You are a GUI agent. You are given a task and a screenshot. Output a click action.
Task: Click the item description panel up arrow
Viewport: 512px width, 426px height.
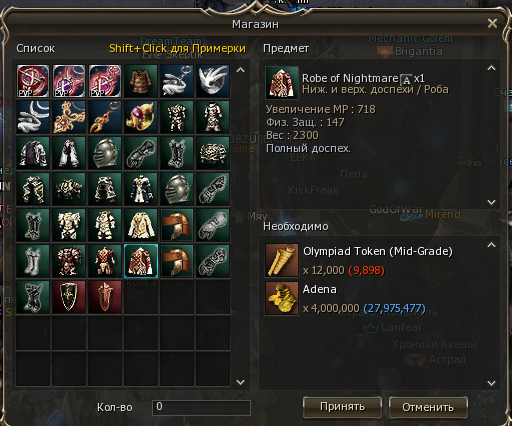coord(491,68)
